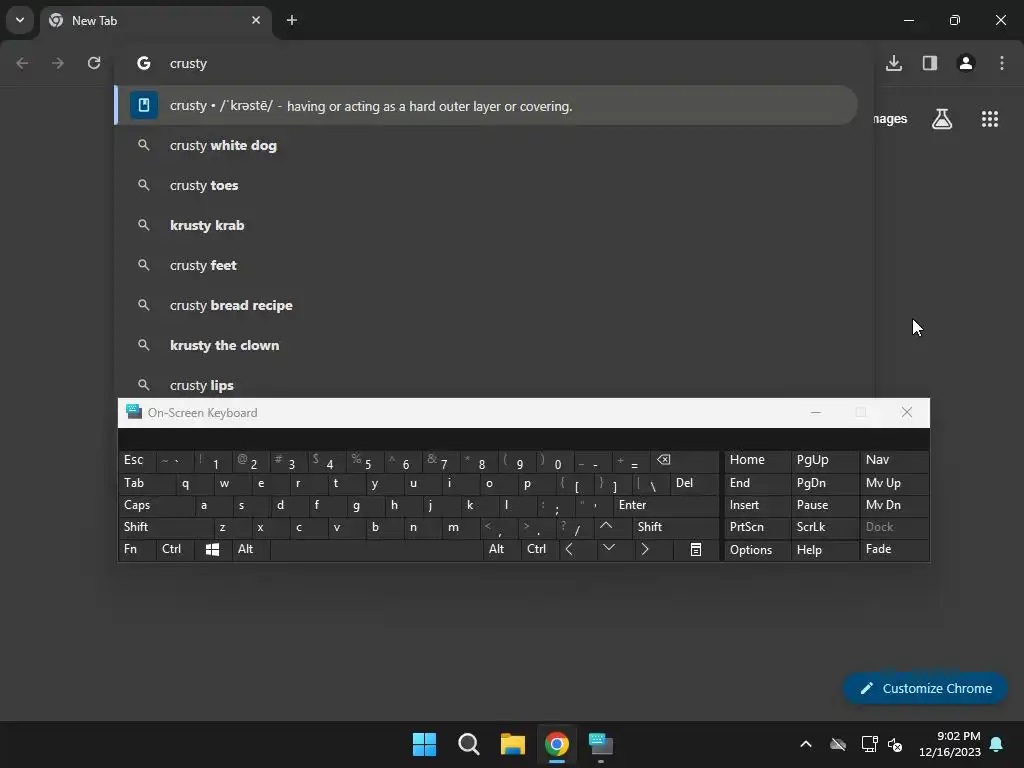Close the New Tab tab
Viewport: 1024px width, 768px height.
point(256,20)
